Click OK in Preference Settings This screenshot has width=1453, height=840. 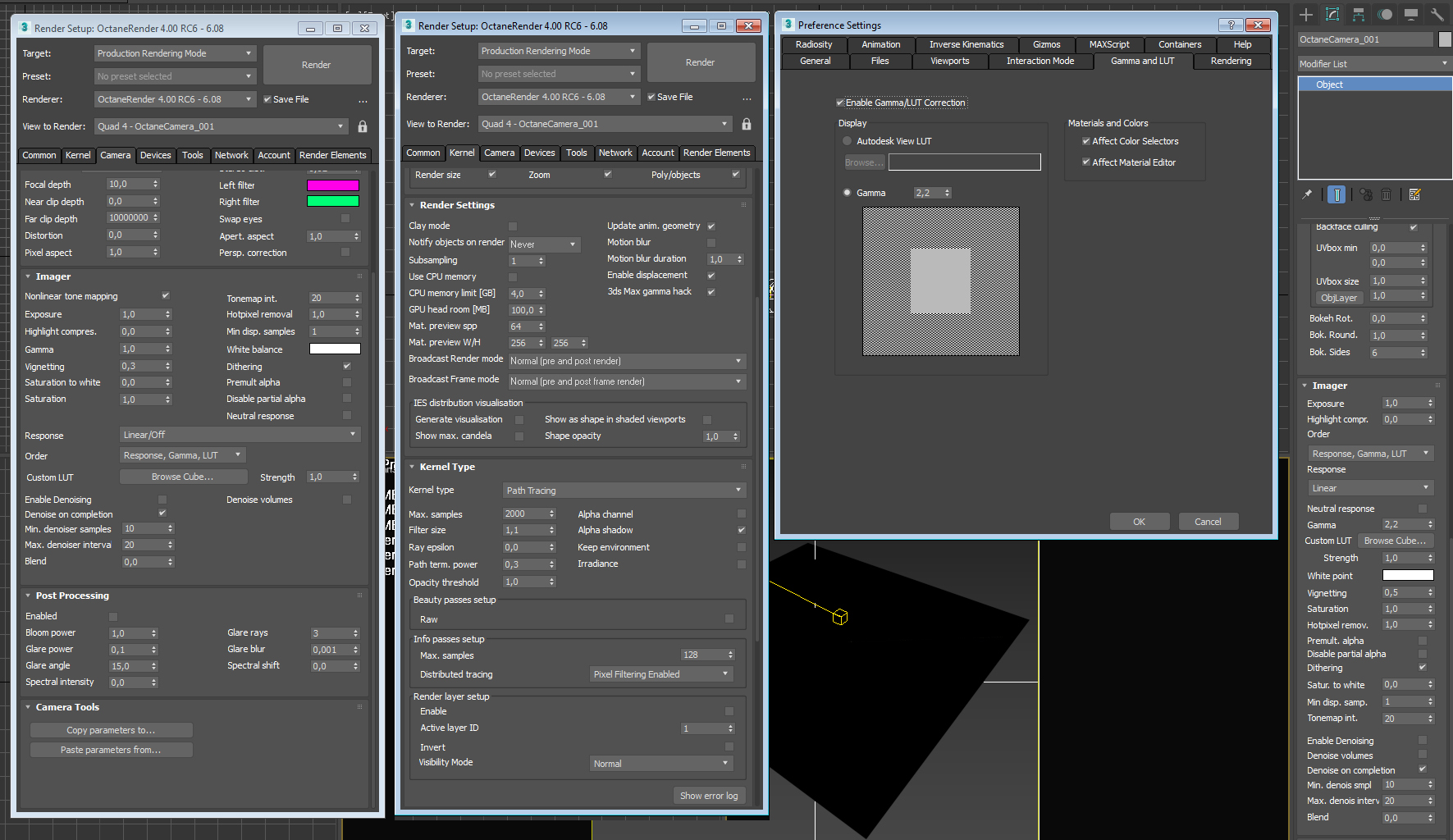click(x=1139, y=522)
